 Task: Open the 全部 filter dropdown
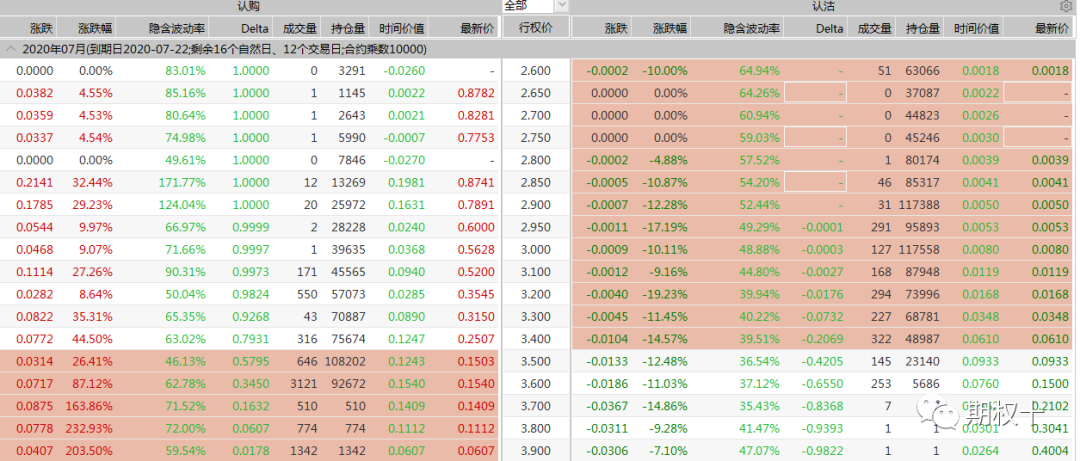561,6
